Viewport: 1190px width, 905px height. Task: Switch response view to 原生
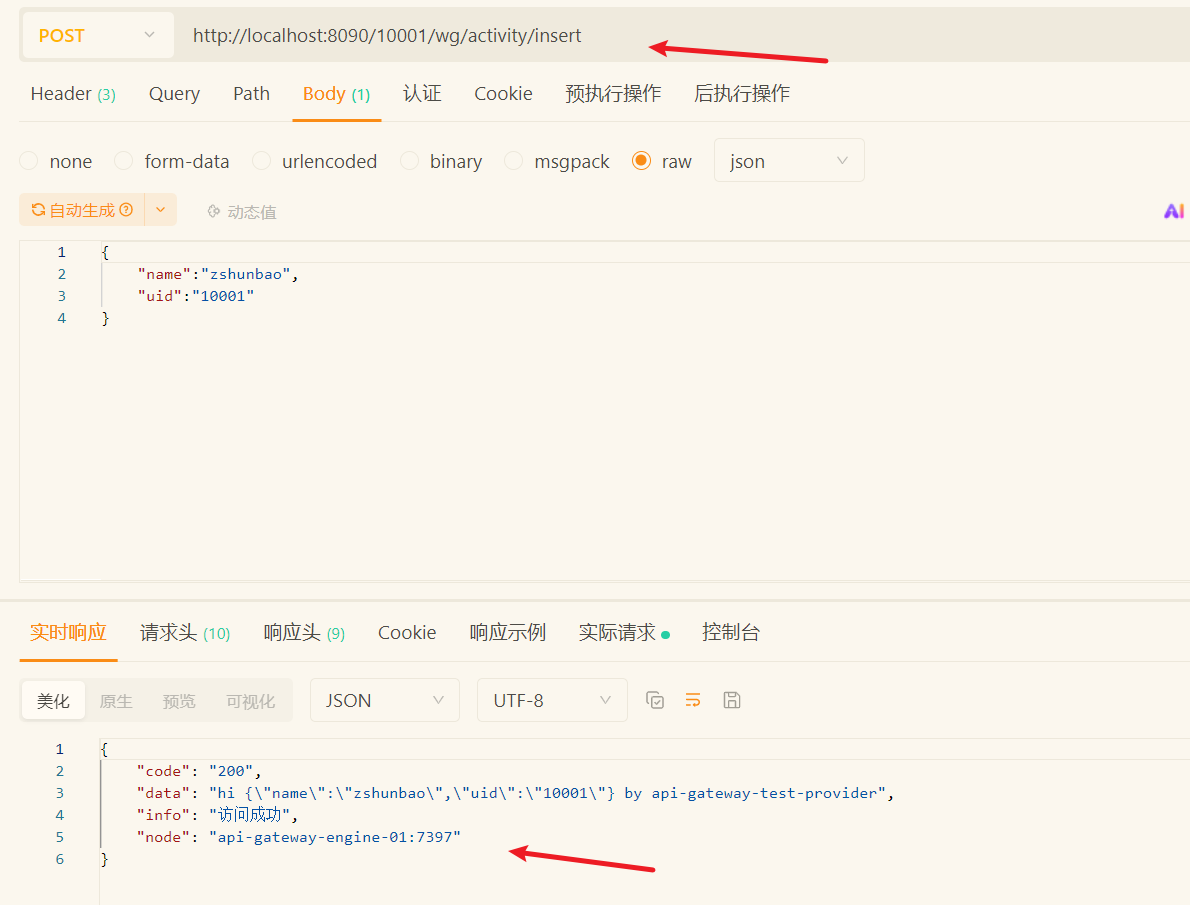pos(116,701)
